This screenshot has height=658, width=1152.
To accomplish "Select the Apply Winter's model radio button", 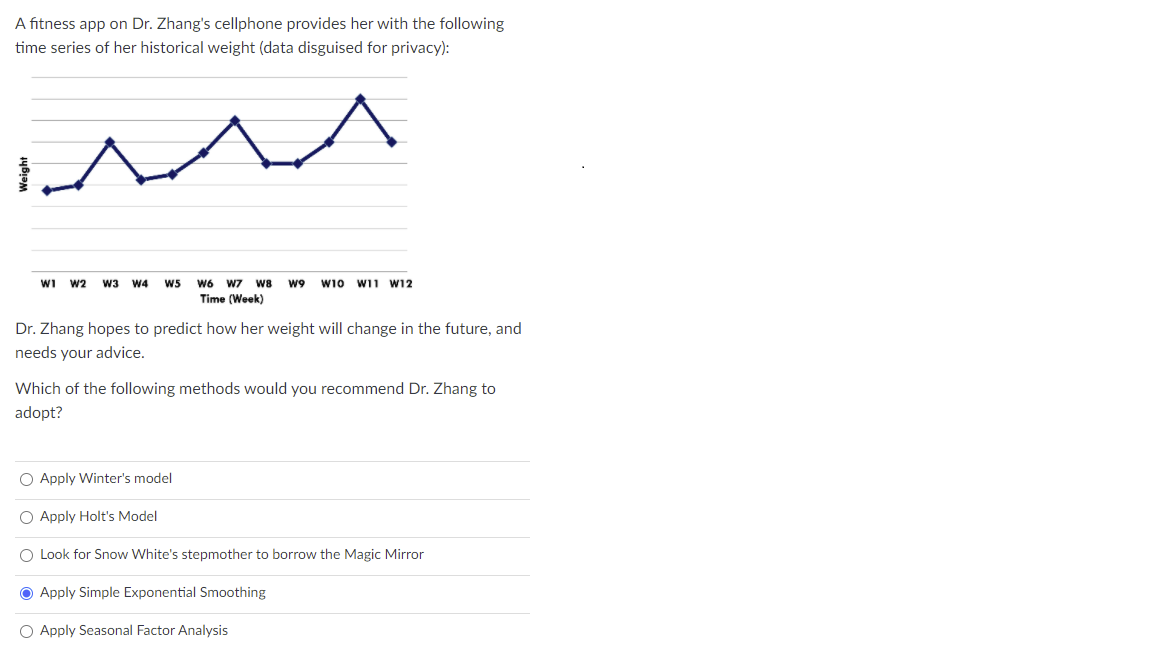I will (x=26, y=480).
